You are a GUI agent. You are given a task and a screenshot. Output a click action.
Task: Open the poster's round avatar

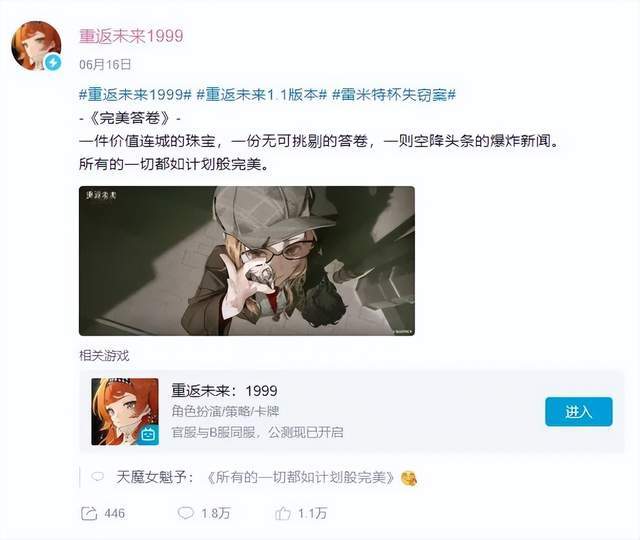(36, 46)
